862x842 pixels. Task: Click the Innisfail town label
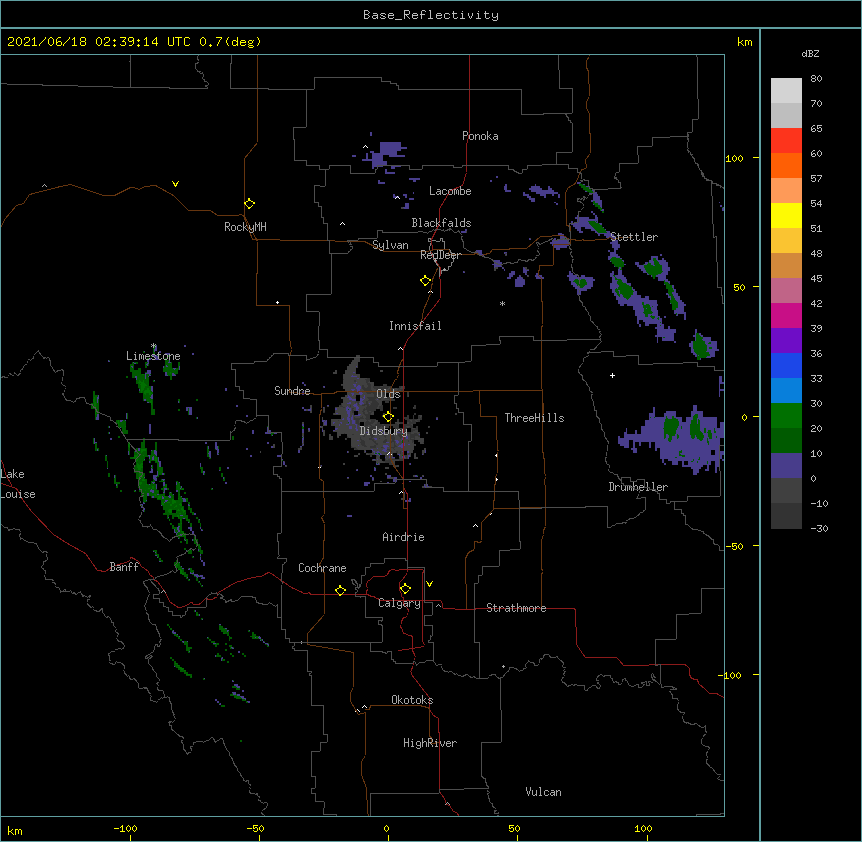tap(415, 326)
